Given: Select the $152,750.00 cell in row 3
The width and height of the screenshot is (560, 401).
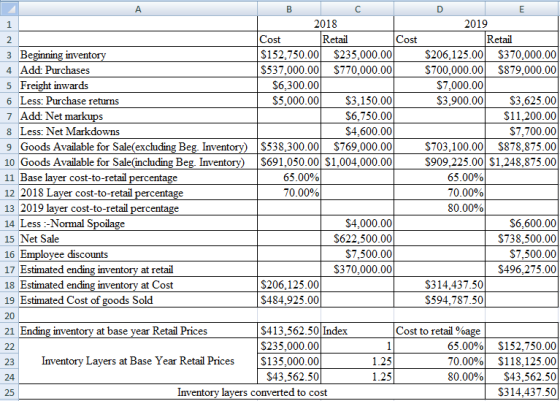Looking at the screenshot, I should pos(289,55).
